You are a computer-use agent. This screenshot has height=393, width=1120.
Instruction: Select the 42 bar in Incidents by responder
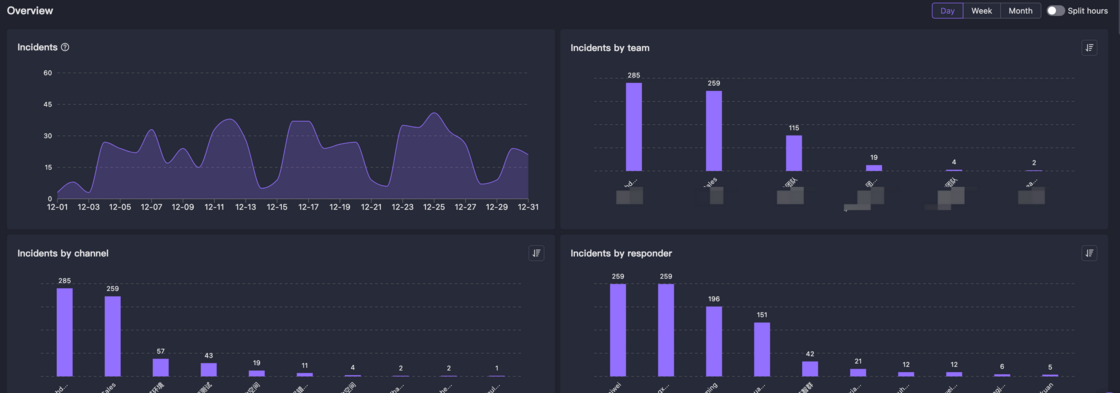(x=810, y=369)
